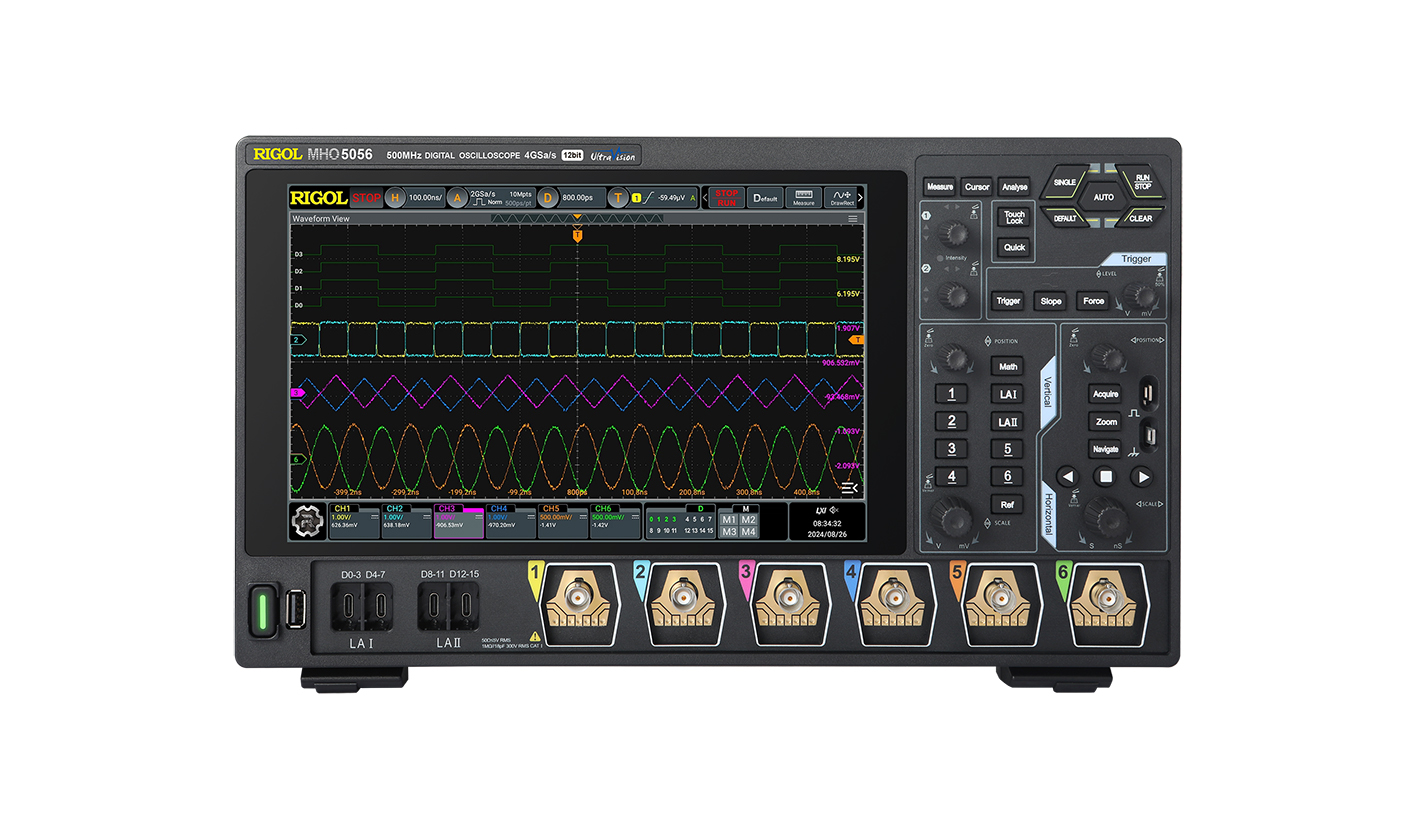This screenshot has height=827, width=1417.
Task: Tap the on-screen Measure shortcut icon
Action: tap(803, 198)
